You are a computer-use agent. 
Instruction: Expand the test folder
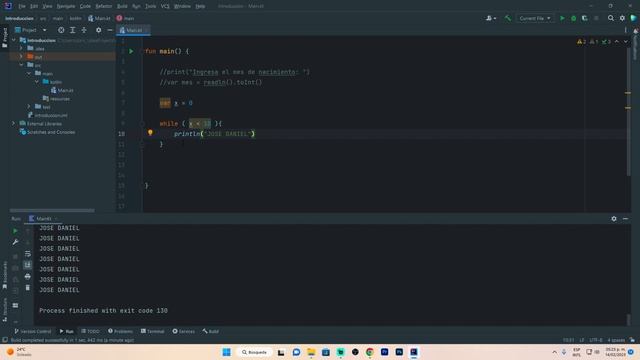[29, 107]
